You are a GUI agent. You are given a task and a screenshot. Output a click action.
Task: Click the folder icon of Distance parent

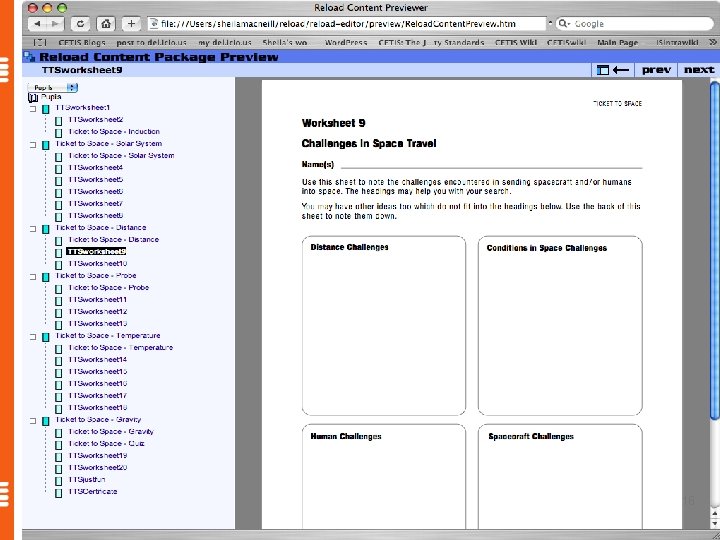(45, 229)
